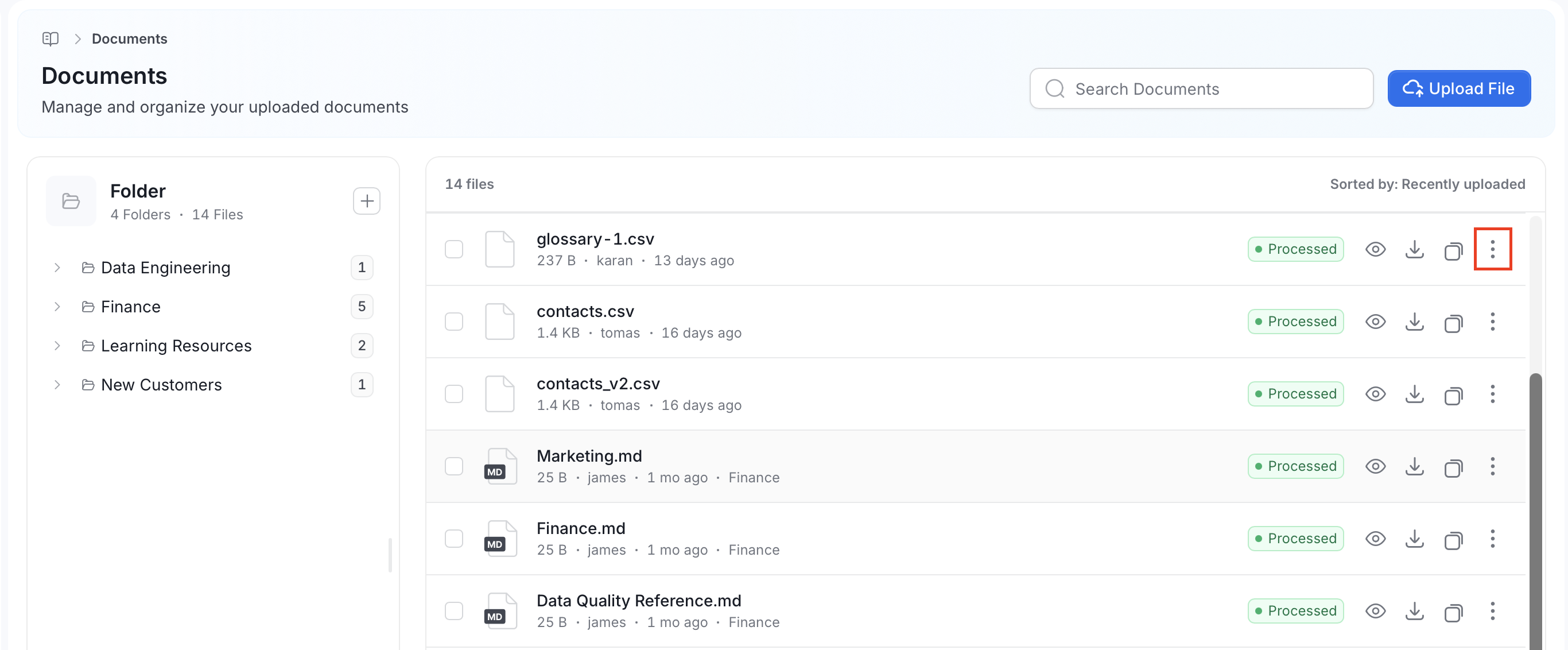Click the Upload File button
Viewport: 1568px width, 650px height.
pyautogui.click(x=1458, y=88)
